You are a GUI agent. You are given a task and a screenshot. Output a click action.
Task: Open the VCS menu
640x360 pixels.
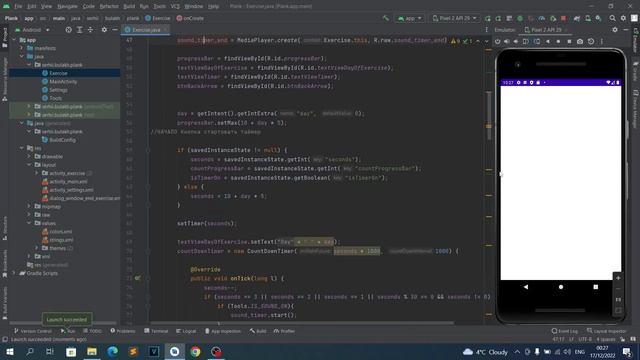click(x=175, y=7)
